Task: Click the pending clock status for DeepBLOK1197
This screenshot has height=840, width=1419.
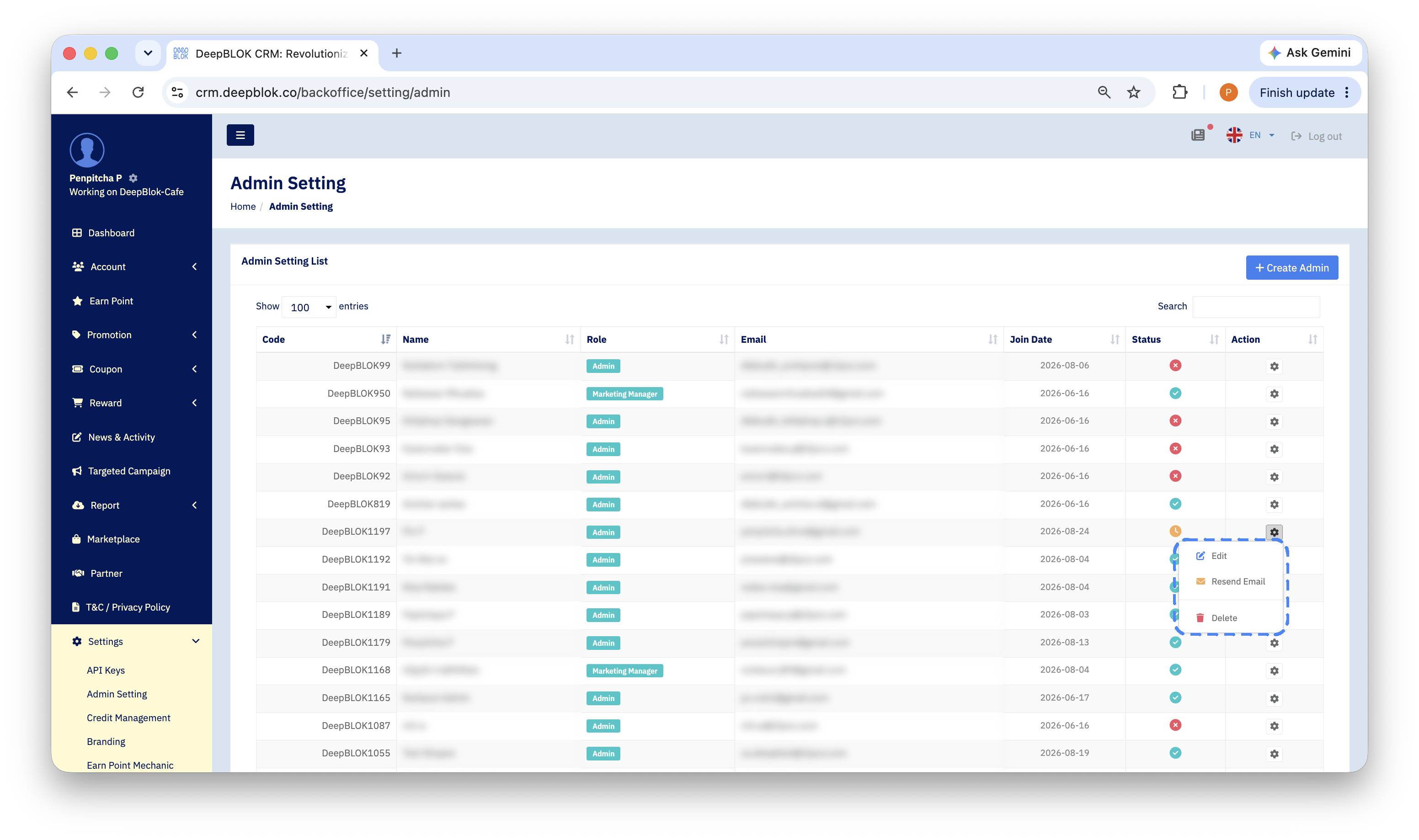Action: (1175, 532)
